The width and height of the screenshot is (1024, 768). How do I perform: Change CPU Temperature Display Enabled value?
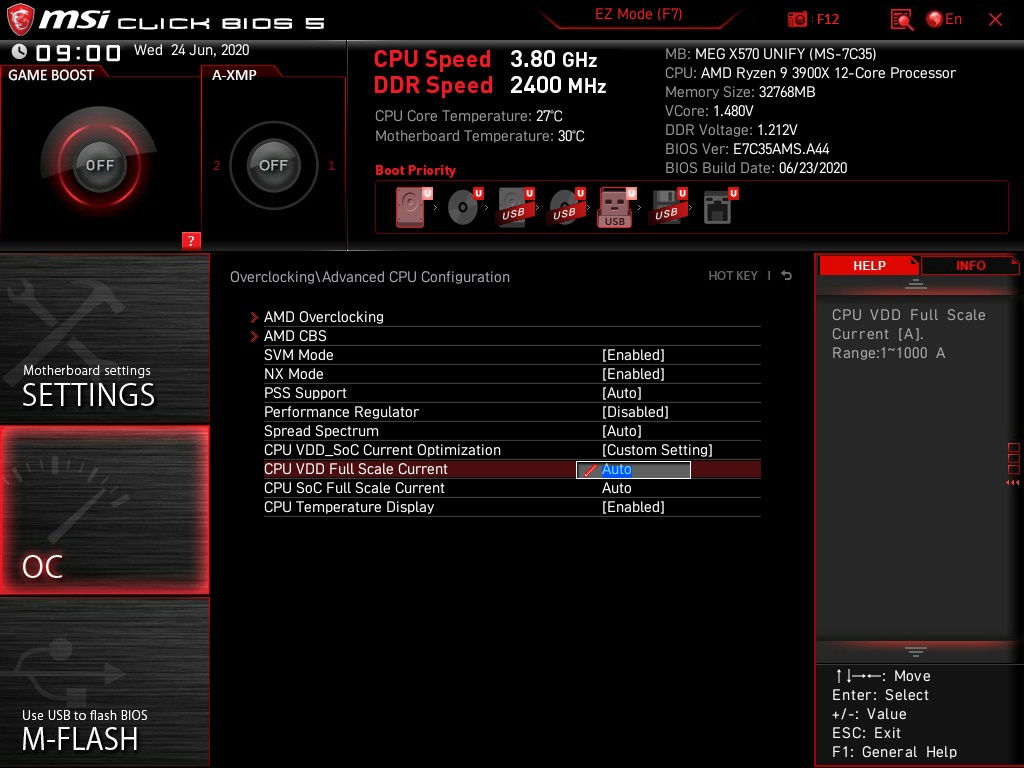point(633,507)
